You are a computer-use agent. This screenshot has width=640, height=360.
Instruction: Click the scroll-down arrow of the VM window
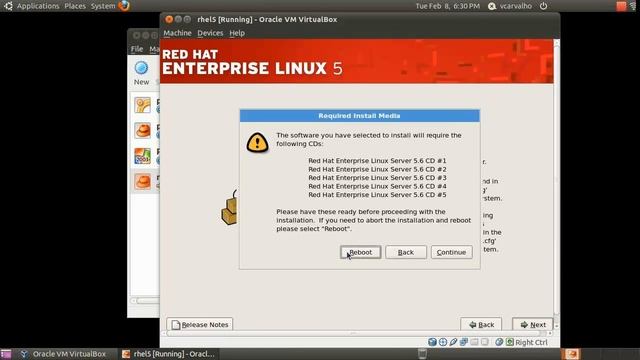(556, 326)
